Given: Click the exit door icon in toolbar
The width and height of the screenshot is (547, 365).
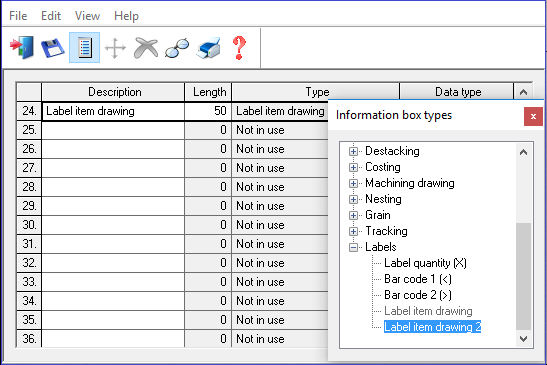Looking at the screenshot, I should [x=22, y=47].
